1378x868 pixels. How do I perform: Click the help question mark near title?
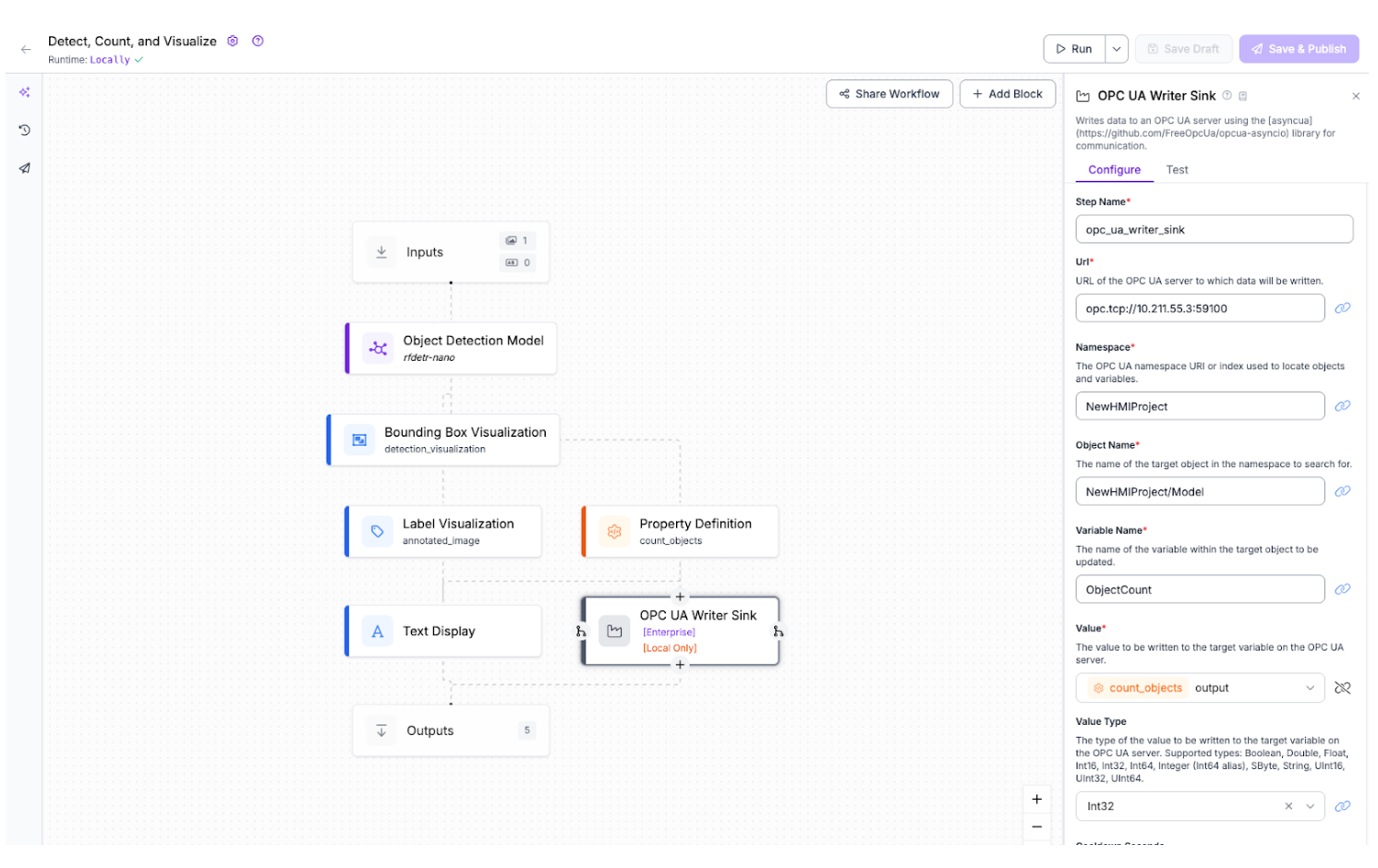point(258,42)
